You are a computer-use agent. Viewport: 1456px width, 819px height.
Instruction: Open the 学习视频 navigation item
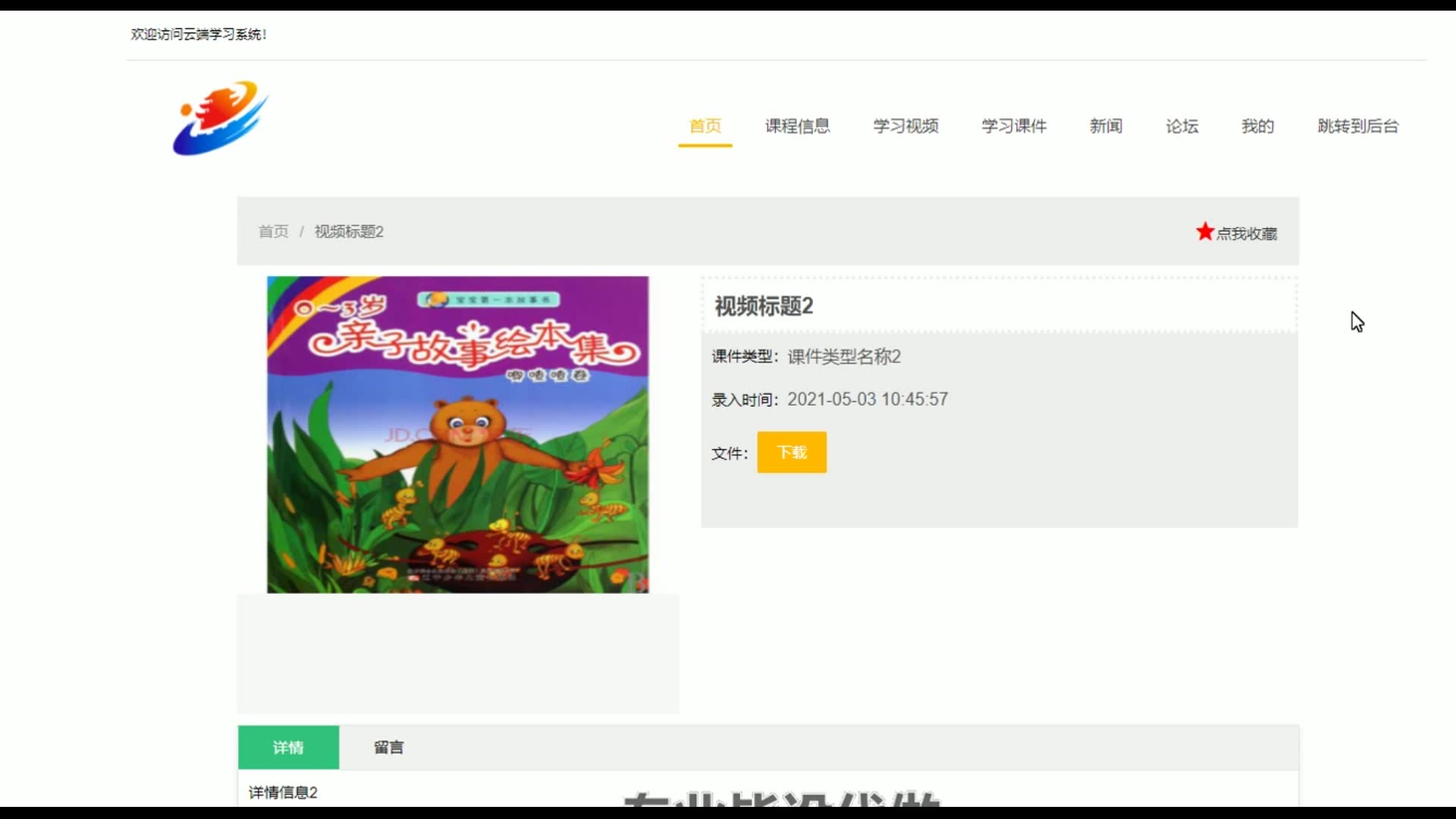click(x=905, y=126)
